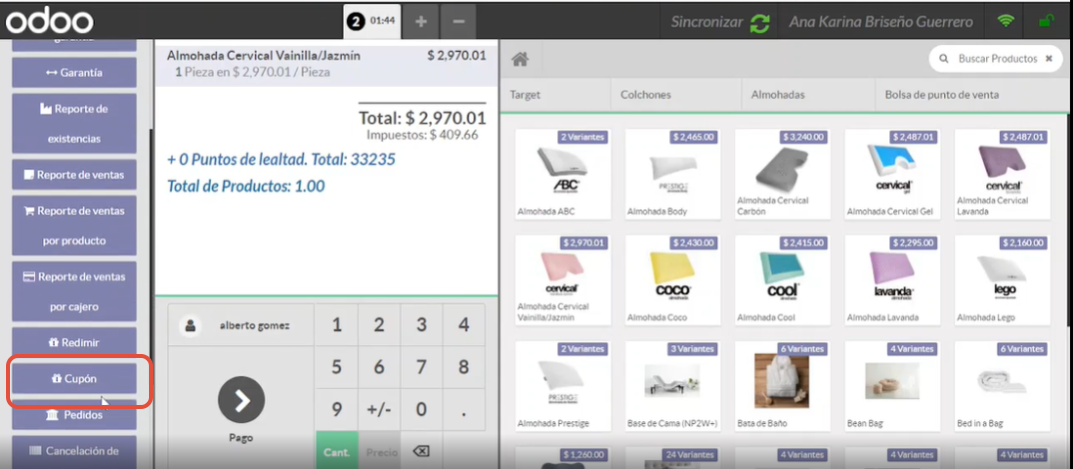
Task: Click the Sincronizar label
Action: 706,22
